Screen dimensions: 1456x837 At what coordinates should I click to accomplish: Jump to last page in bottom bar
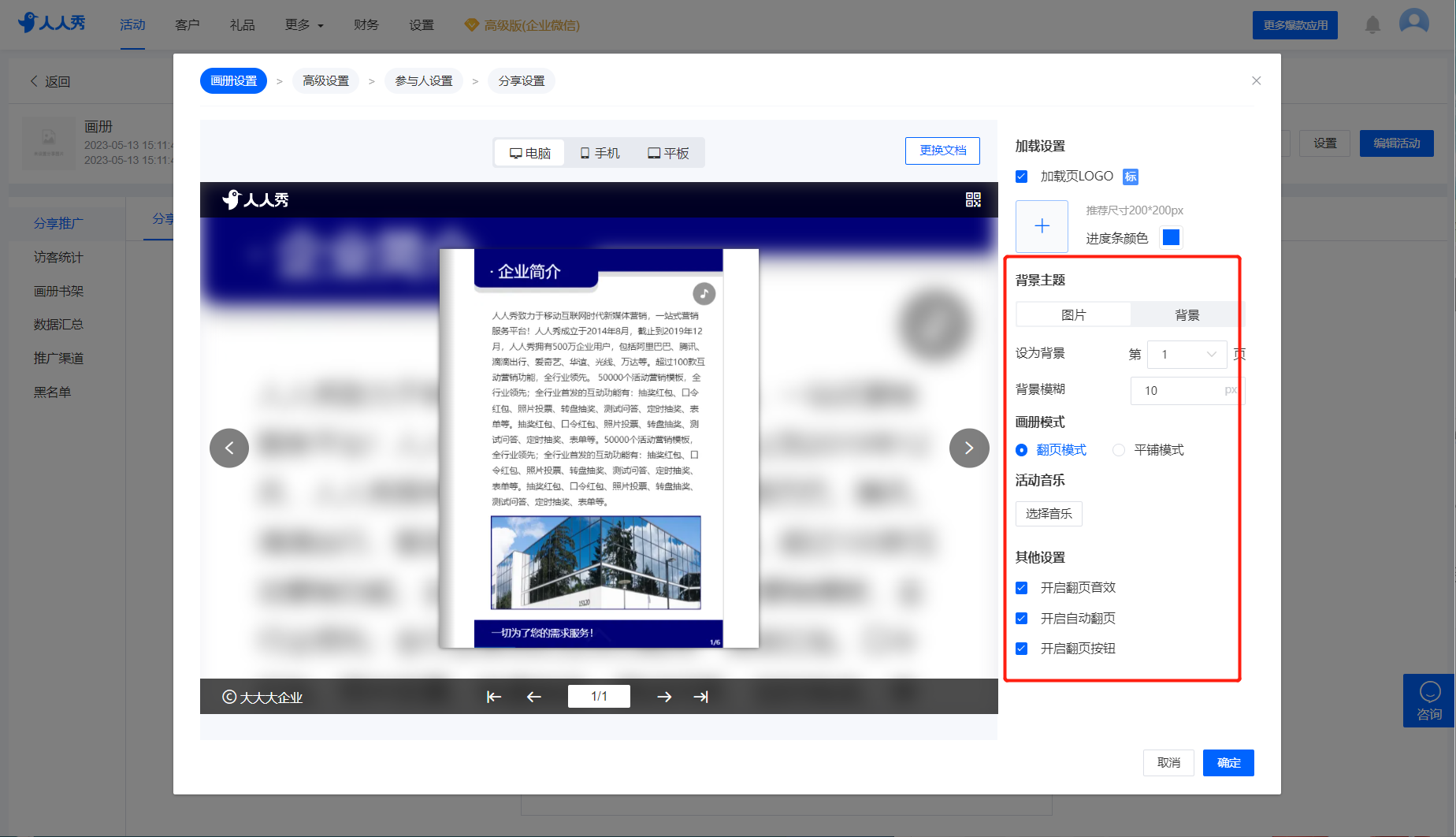(701, 697)
